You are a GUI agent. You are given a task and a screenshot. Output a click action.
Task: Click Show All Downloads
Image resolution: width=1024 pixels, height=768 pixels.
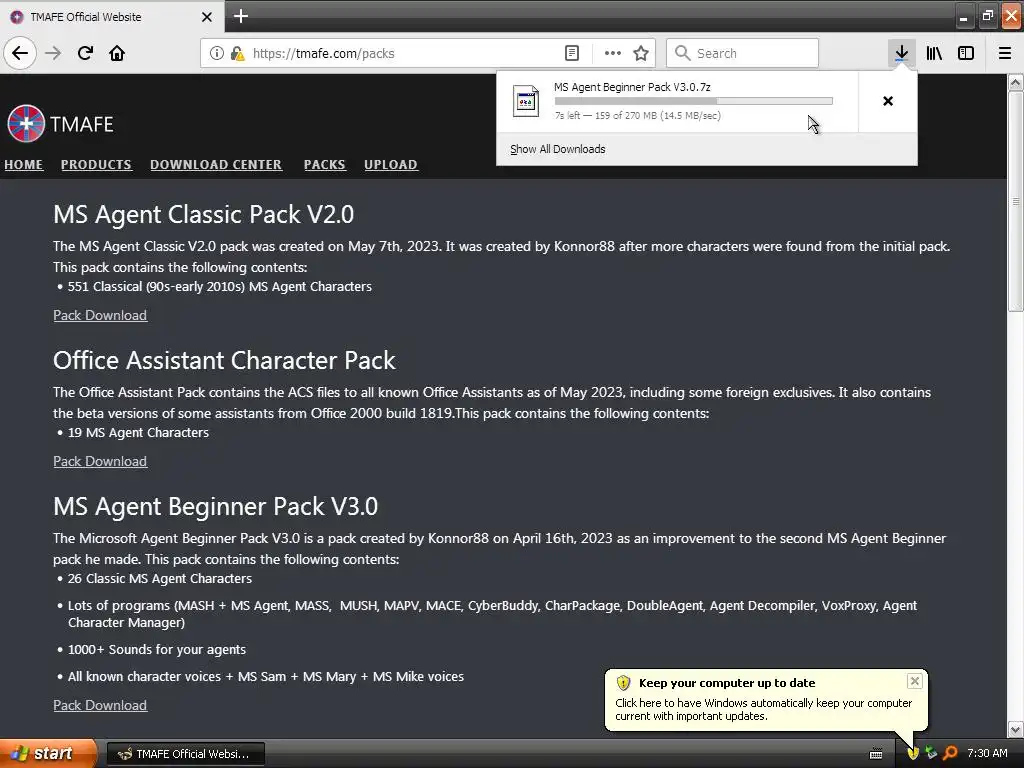pos(558,150)
